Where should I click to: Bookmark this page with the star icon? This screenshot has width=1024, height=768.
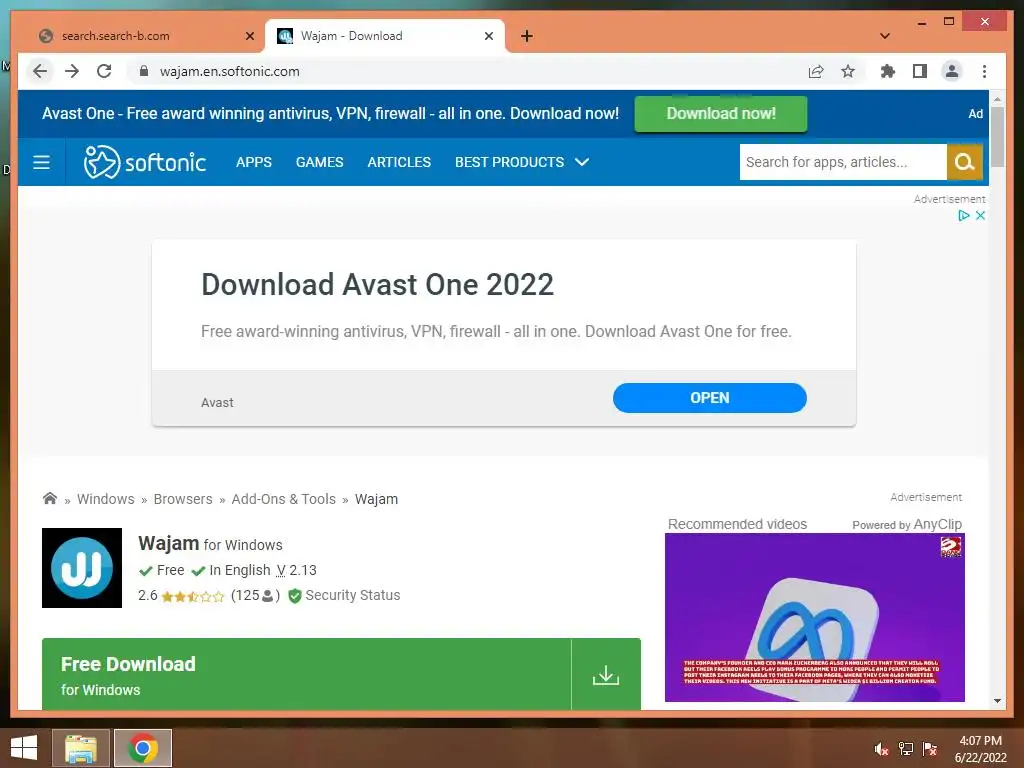click(x=848, y=71)
